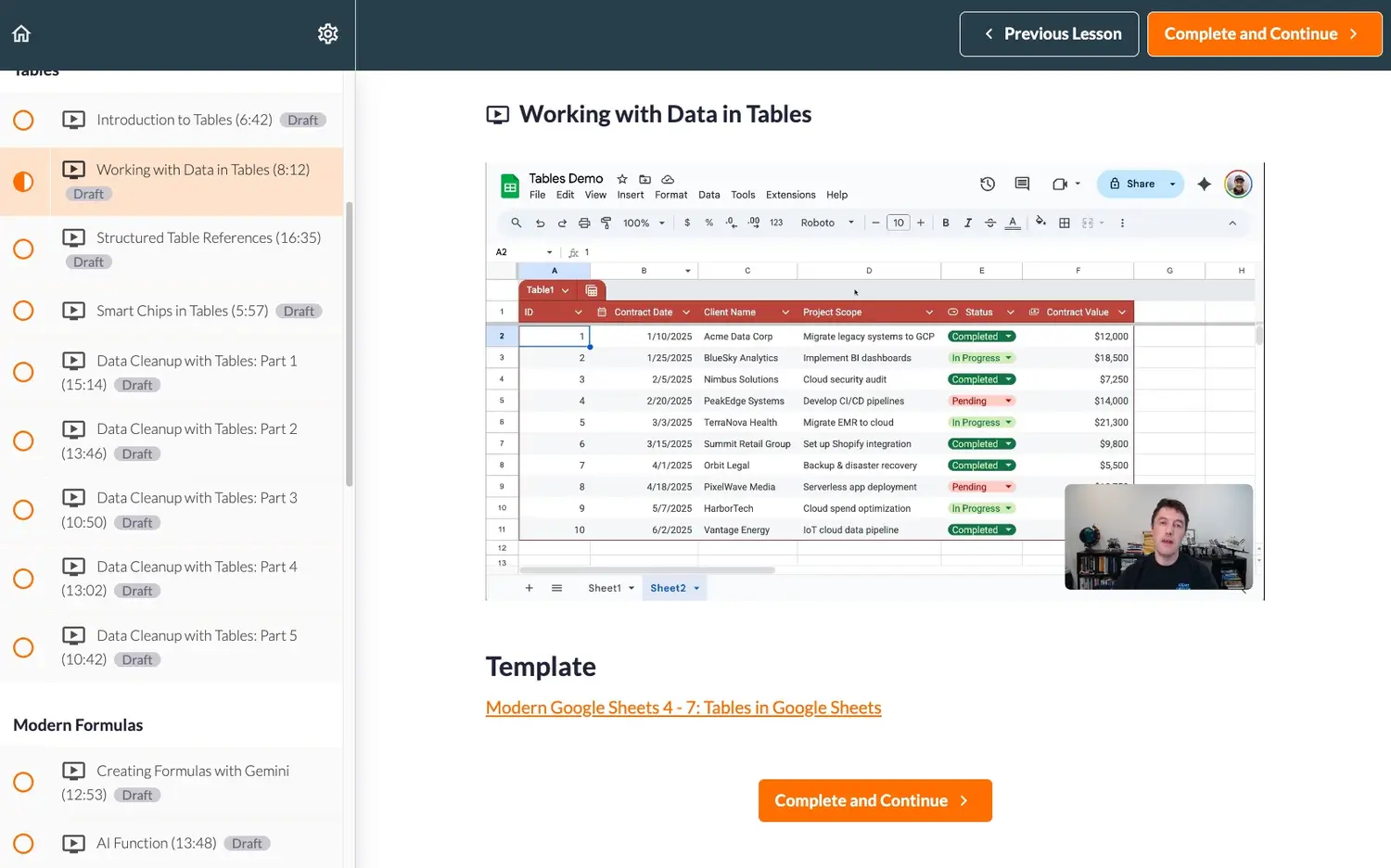Open the Roboto font dropdown

click(x=826, y=223)
